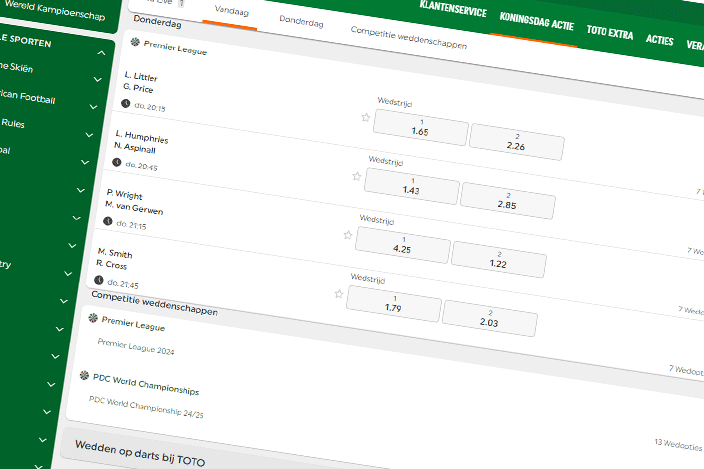This screenshot has width=704, height=469.
Task: Click clock icon beside do. 21:45
Action: pos(99,281)
